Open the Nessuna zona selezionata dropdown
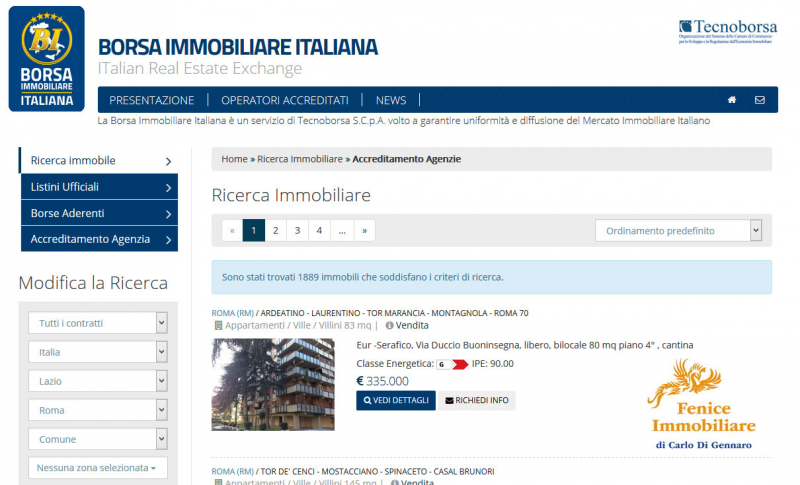The image size is (800, 485). tap(98, 468)
